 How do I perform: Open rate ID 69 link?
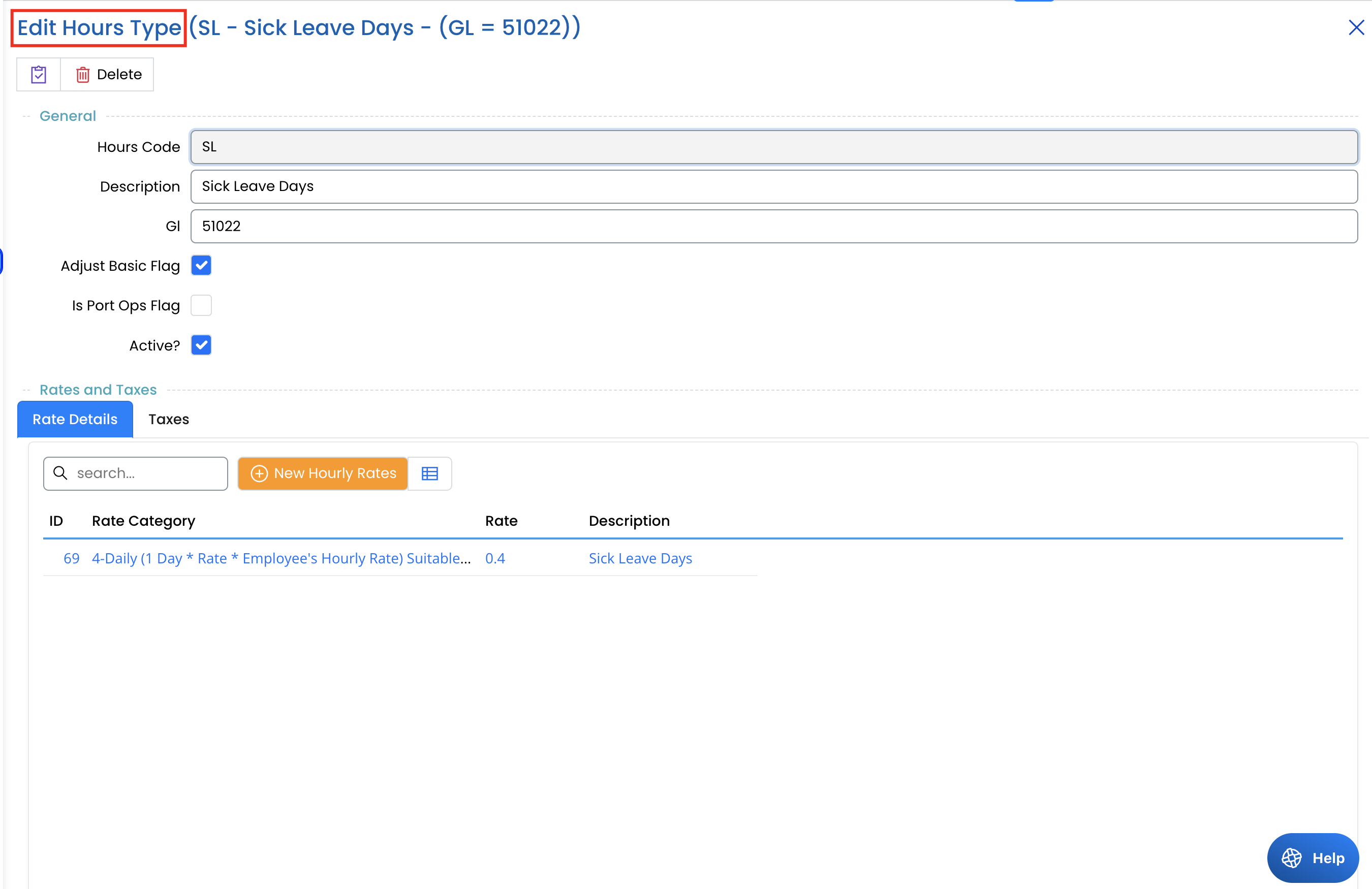[72, 558]
